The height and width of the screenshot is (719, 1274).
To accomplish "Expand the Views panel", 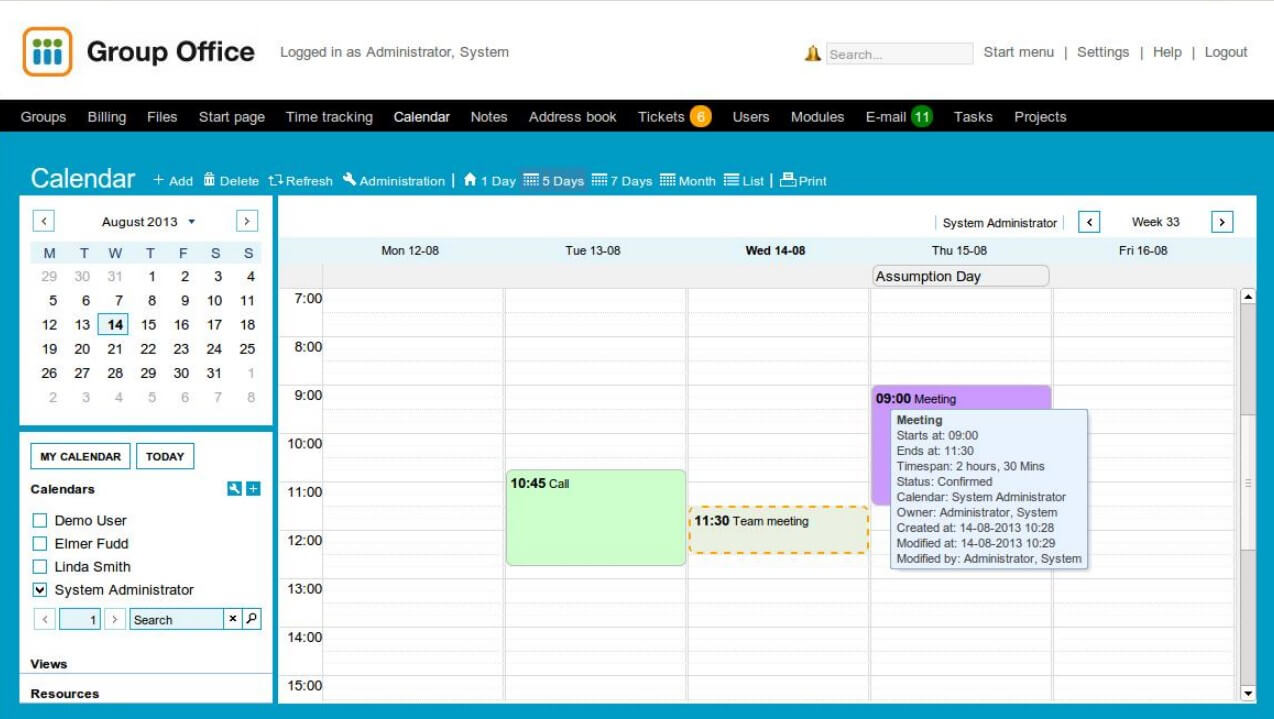I will click(146, 664).
